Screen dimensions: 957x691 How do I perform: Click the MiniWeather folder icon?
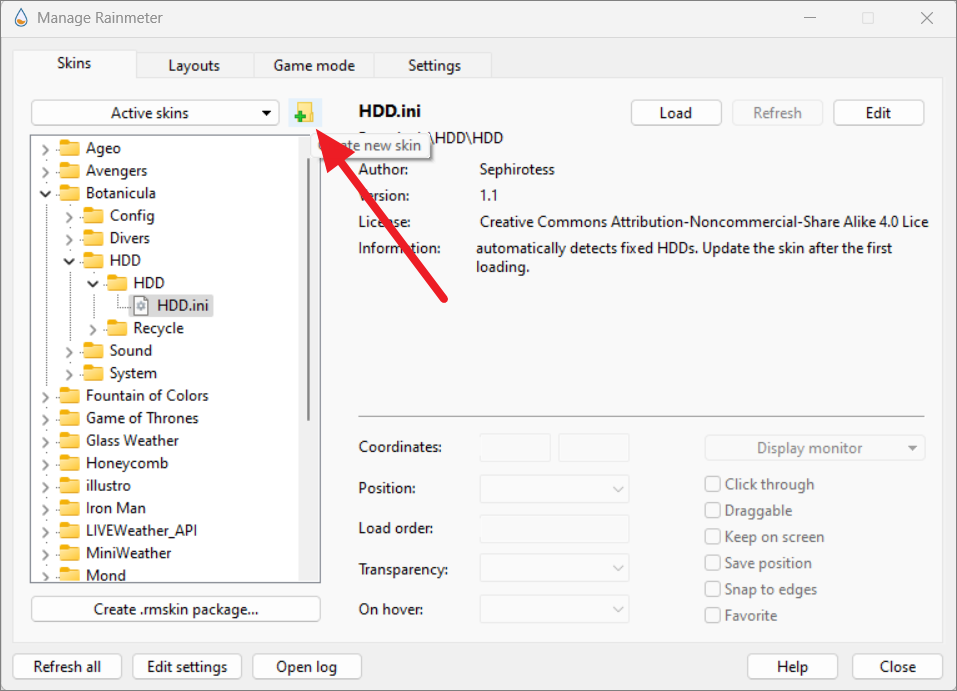pos(70,553)
